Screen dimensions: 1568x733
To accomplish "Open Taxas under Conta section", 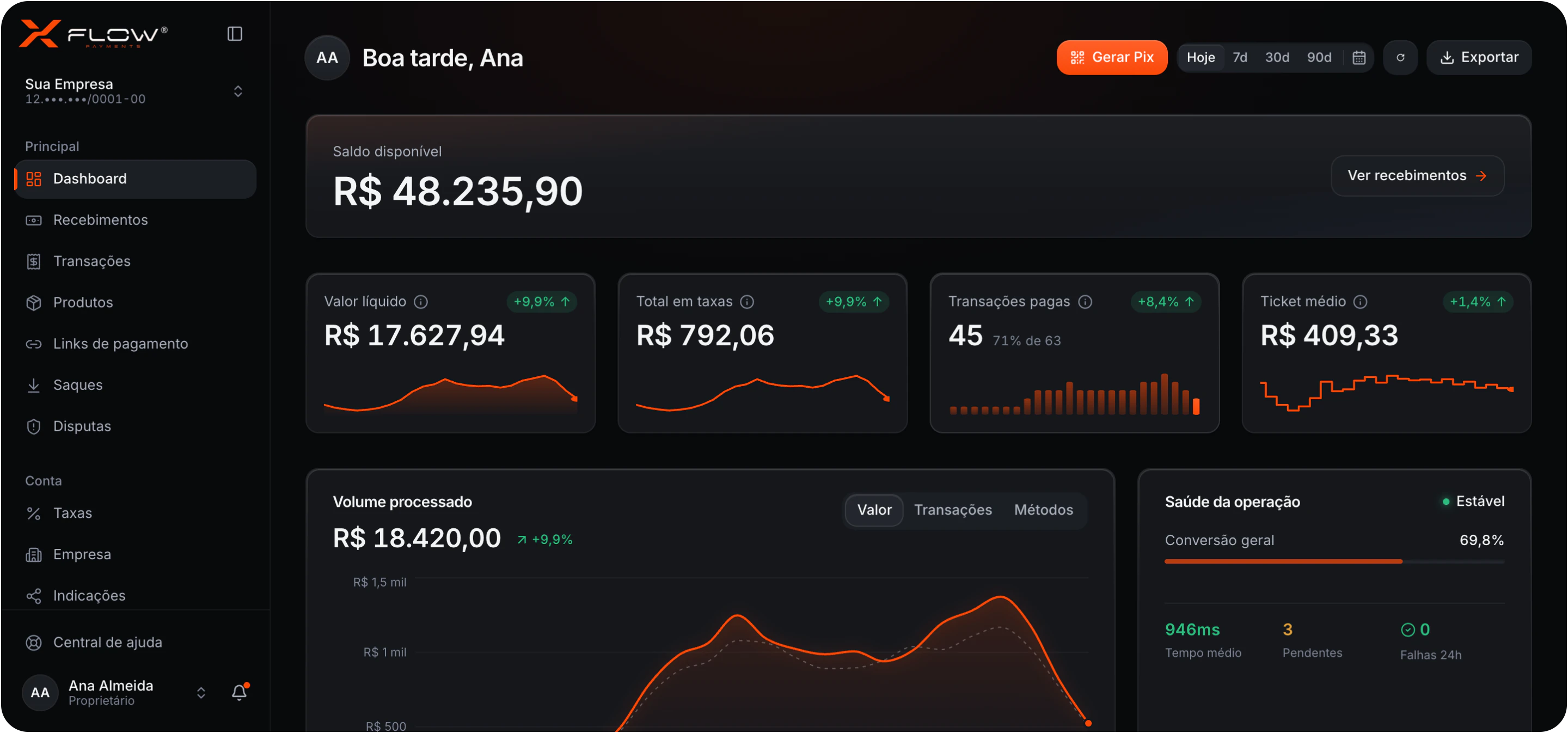I will [135, 513].
